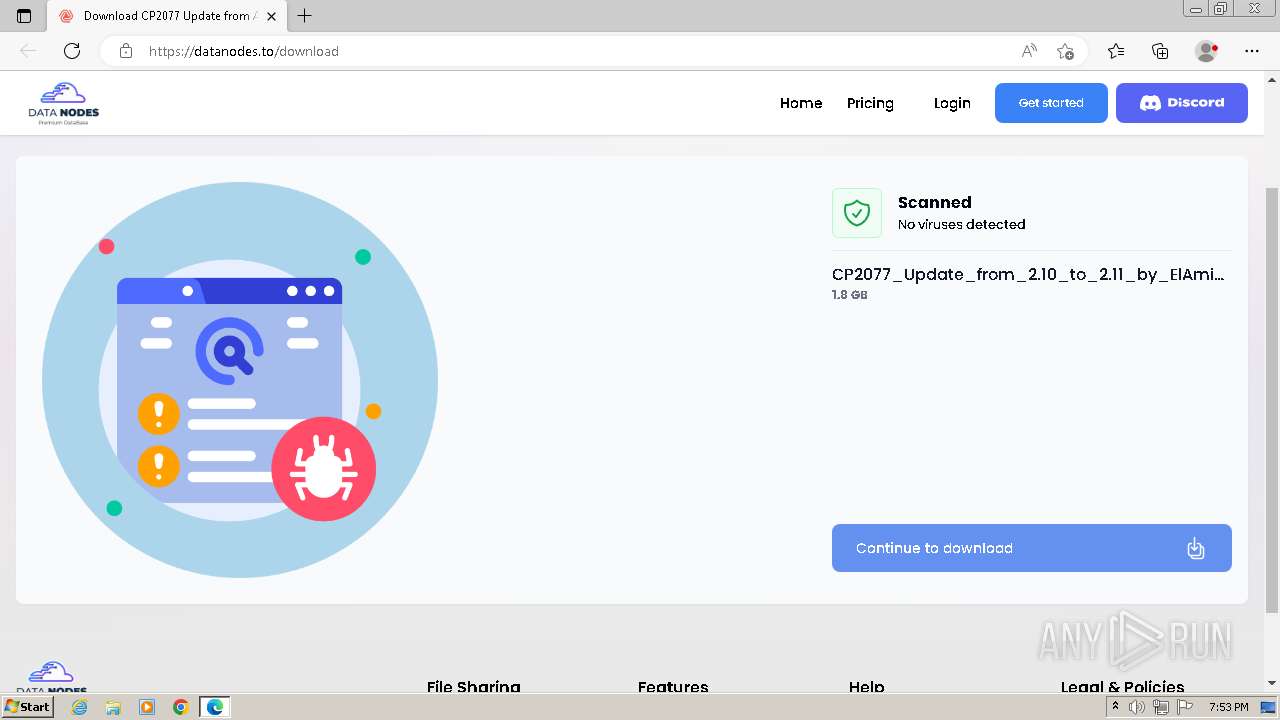Click the File Sharing footer heading
Image resolution: width=1280 pixels, height=720 pixels.
coord(473,687)
